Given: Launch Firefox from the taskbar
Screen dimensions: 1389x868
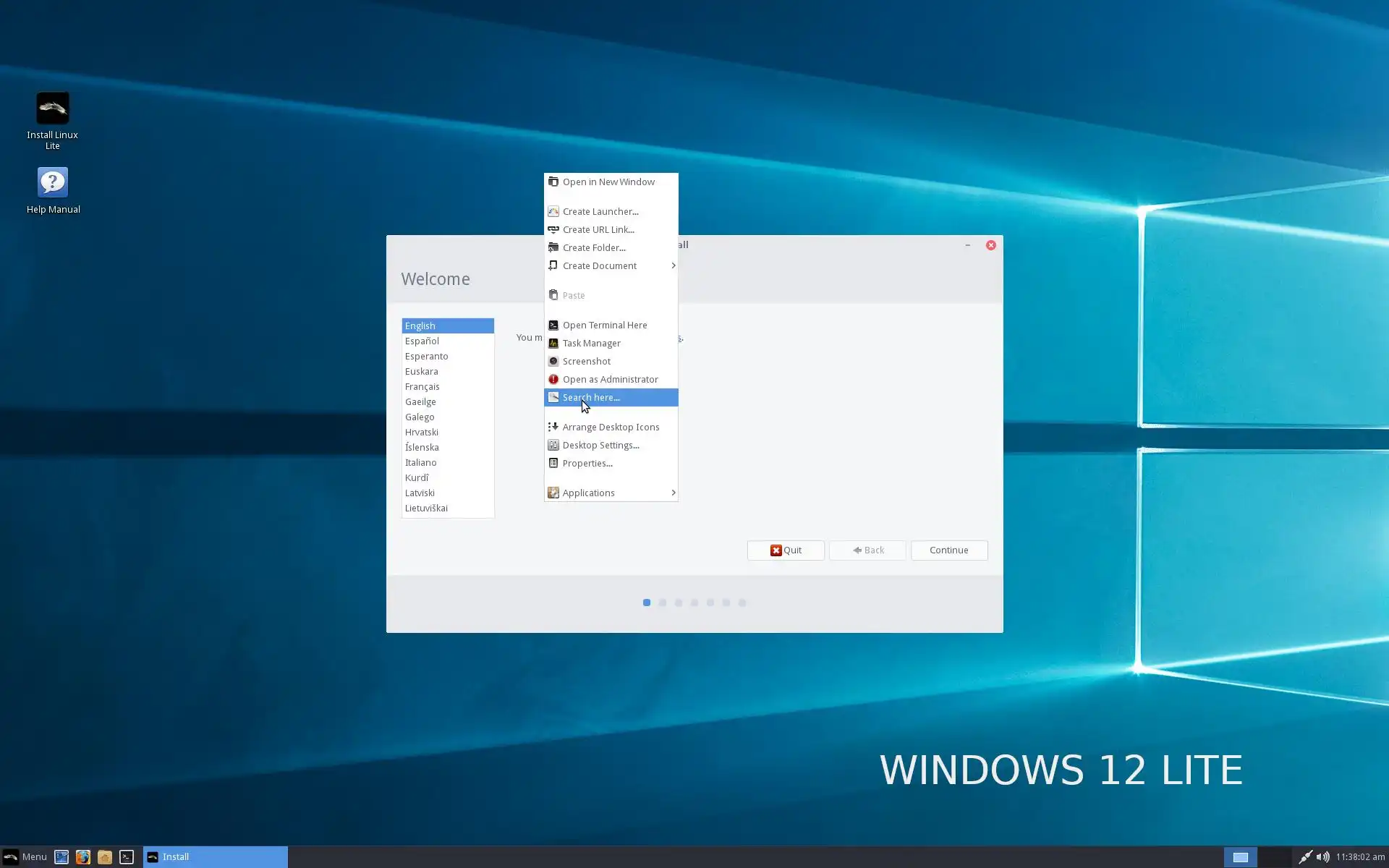Looking at the screenshot, I should click(83, 857).
